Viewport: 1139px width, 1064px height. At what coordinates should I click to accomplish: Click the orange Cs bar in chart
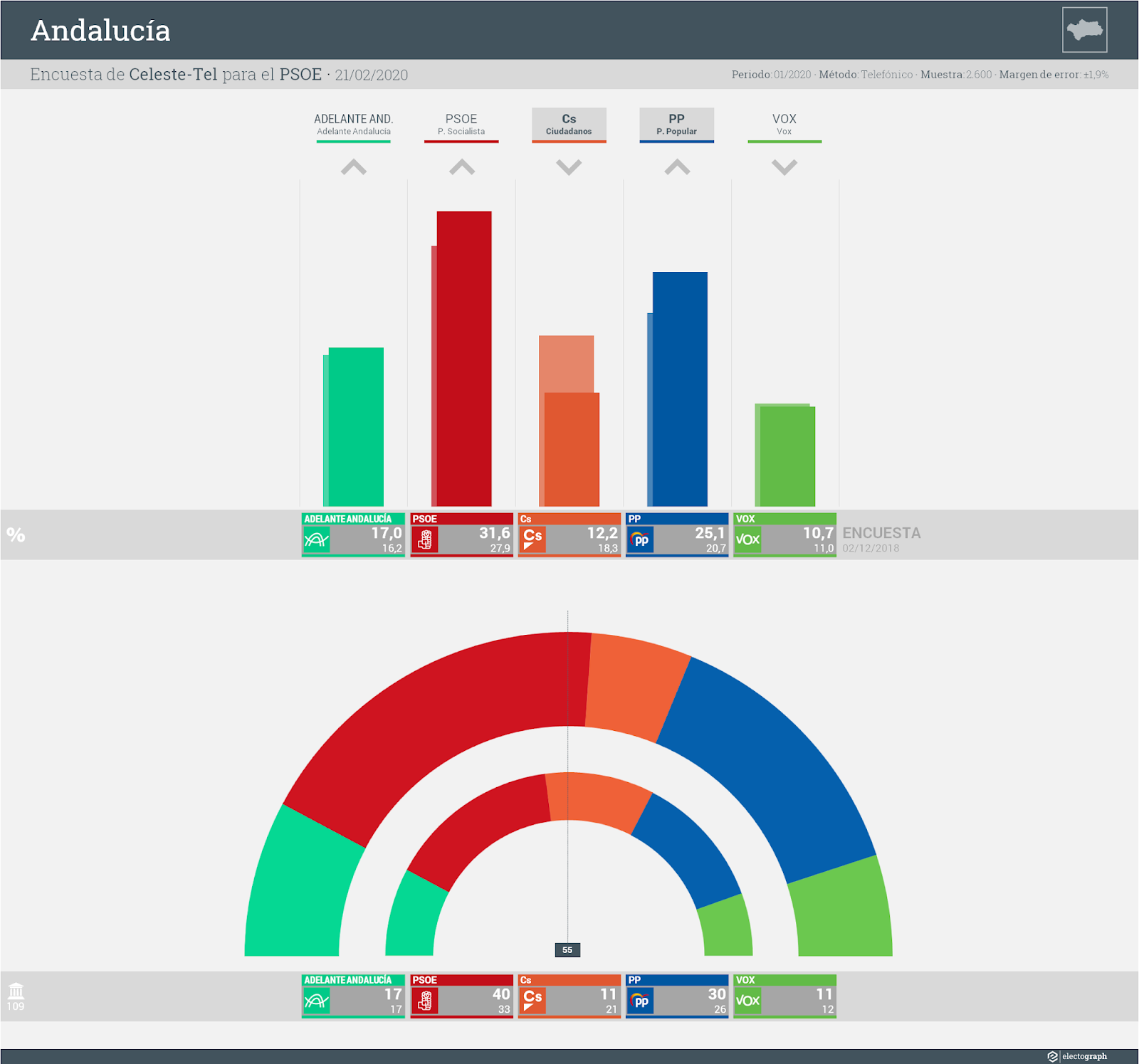(x=572, y=449)
